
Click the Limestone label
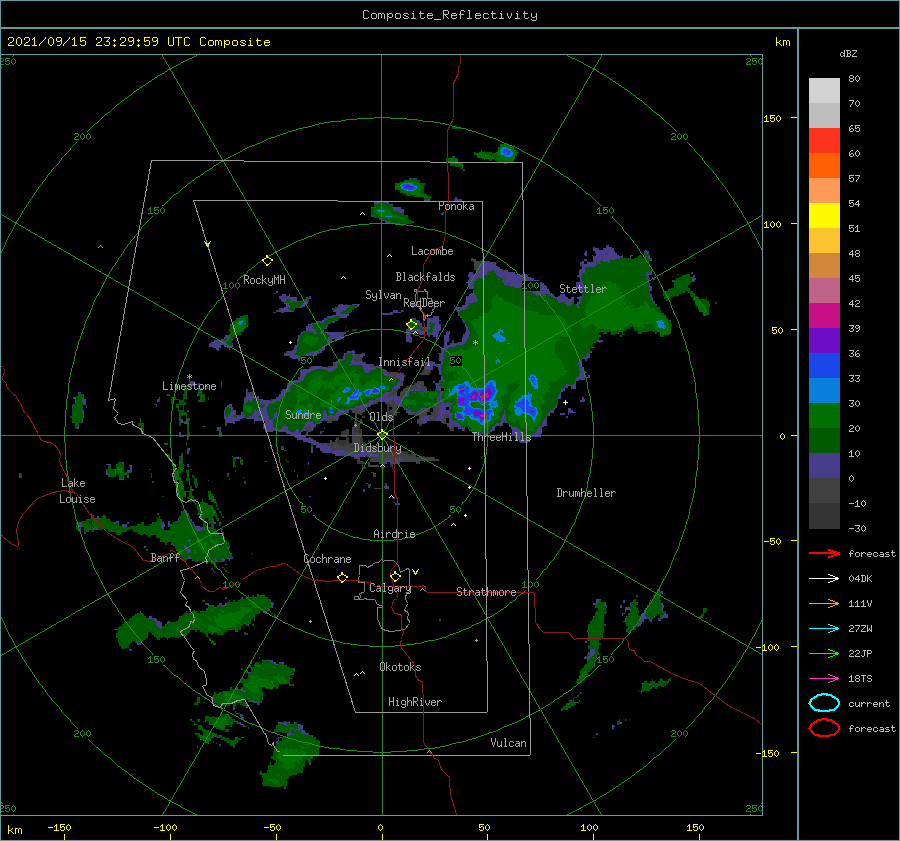coord(189,386)
